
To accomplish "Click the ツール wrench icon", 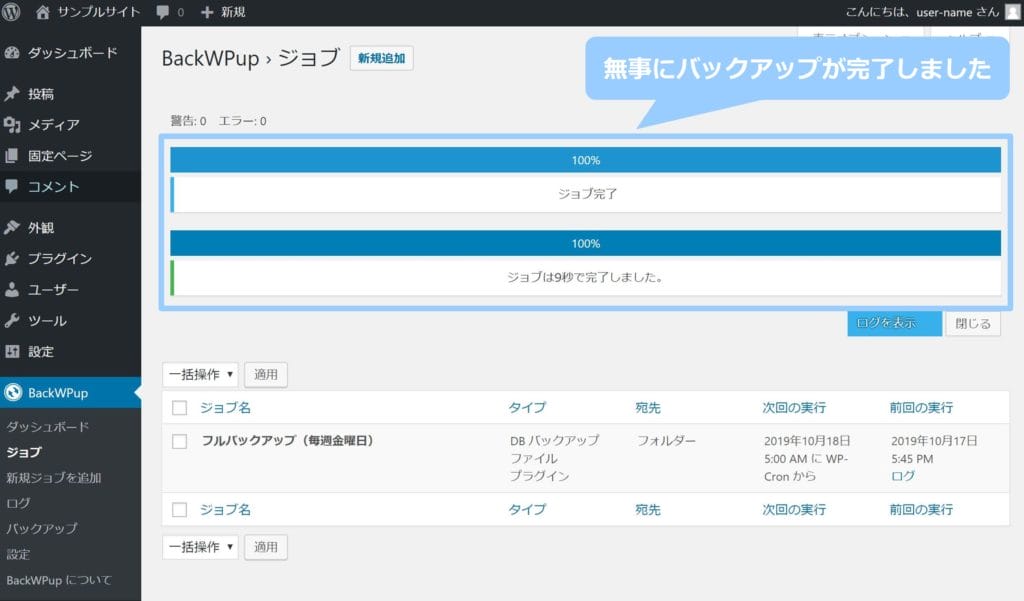I will point(12,320).
